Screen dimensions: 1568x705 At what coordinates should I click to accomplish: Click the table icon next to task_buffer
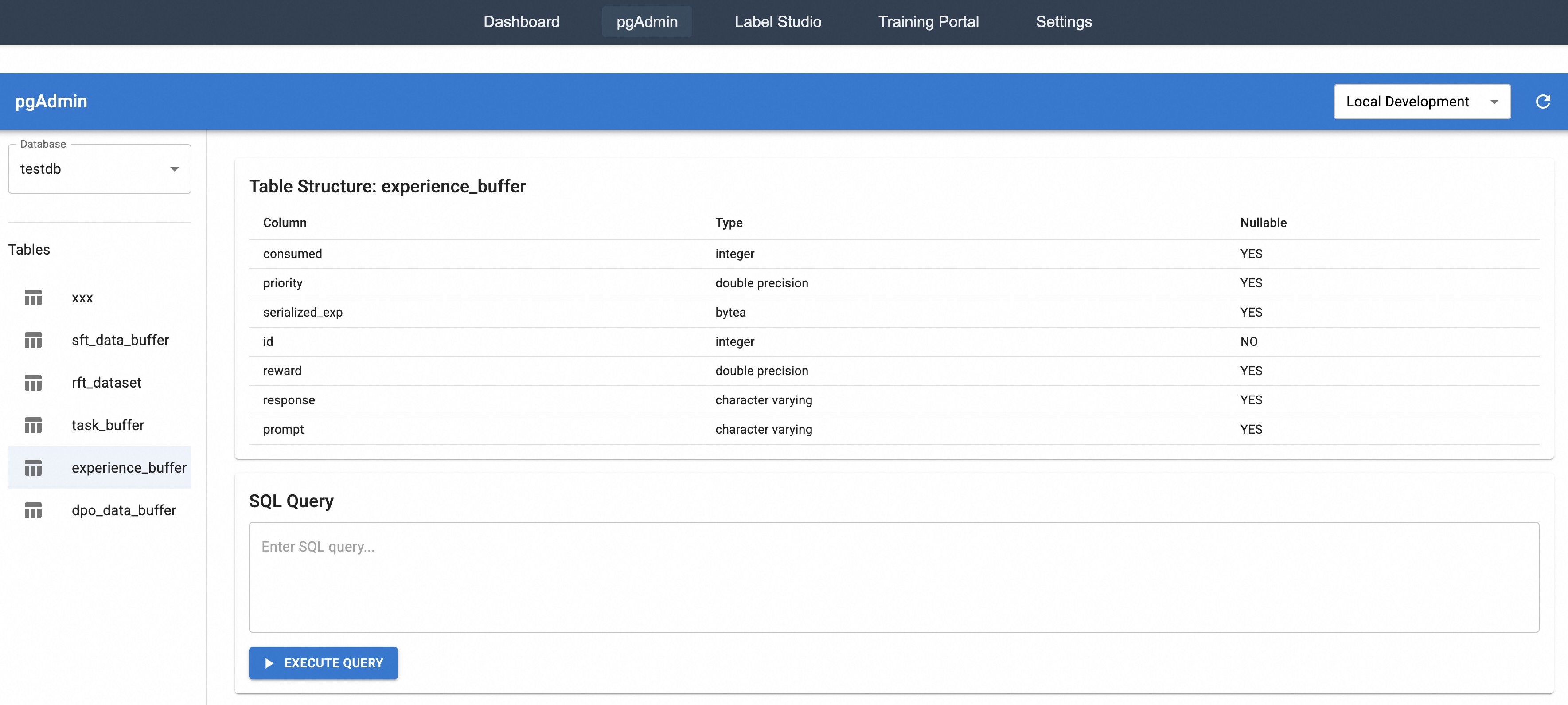pyautogui.click(x=33, y=426)
